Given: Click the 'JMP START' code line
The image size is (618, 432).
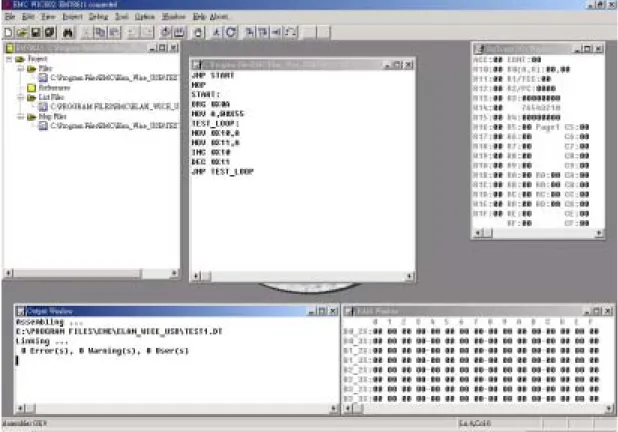Looking at the screenshot, I should click(213, 75).
